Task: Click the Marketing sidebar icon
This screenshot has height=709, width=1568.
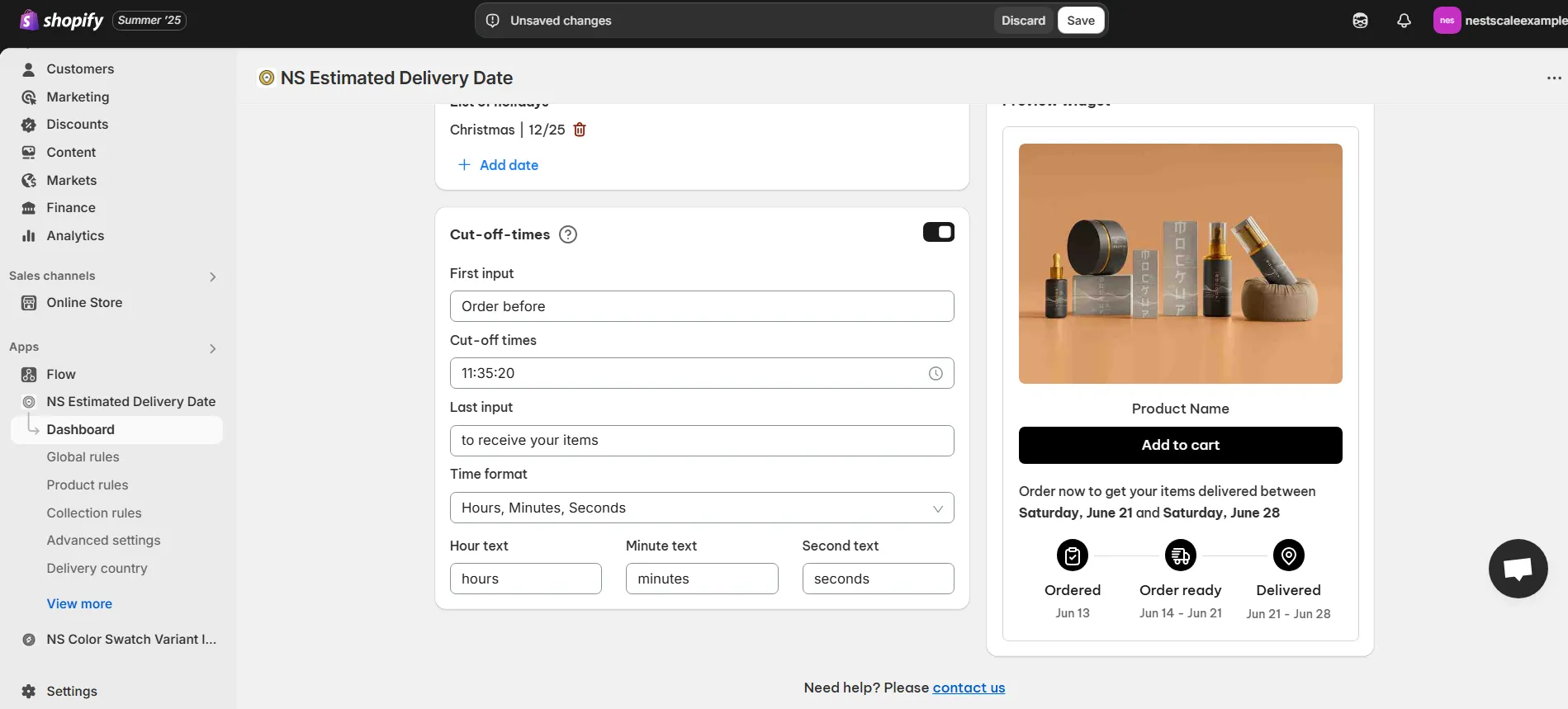Action: 29,97
